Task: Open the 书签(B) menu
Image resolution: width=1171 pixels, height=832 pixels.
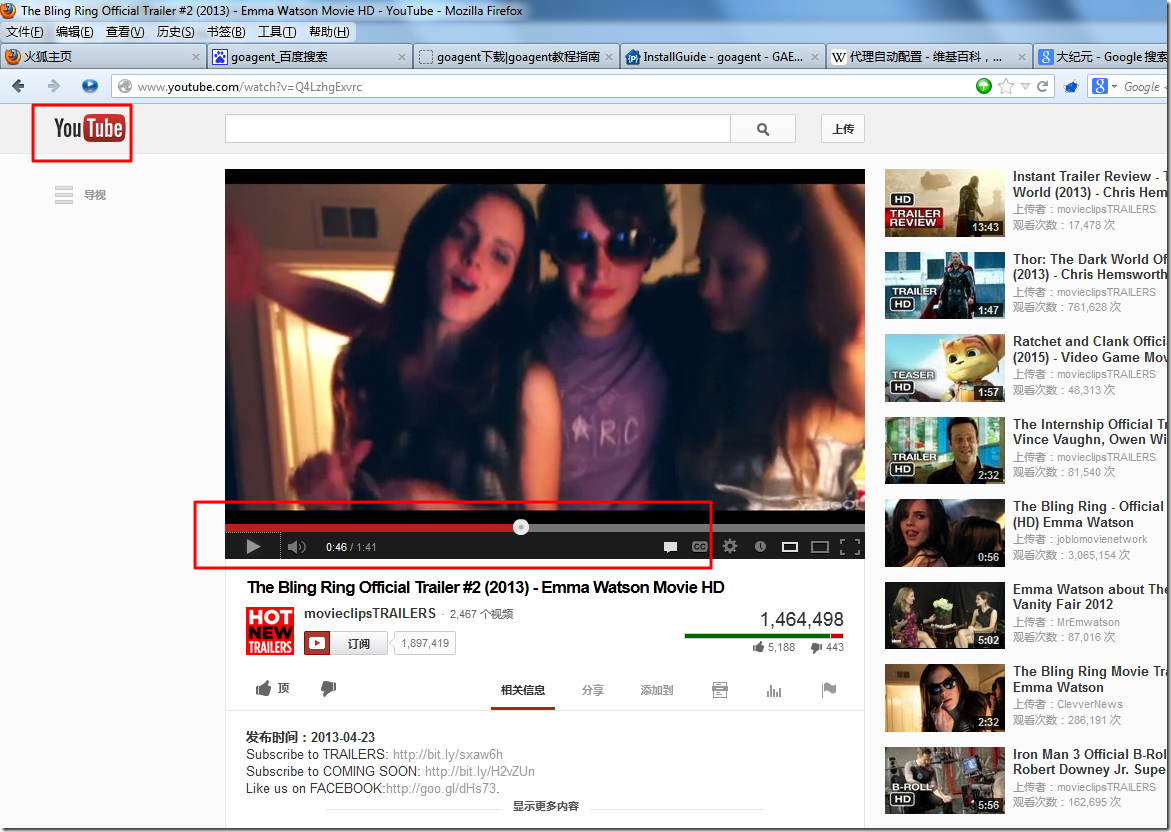Action: (x=226, y=31)
